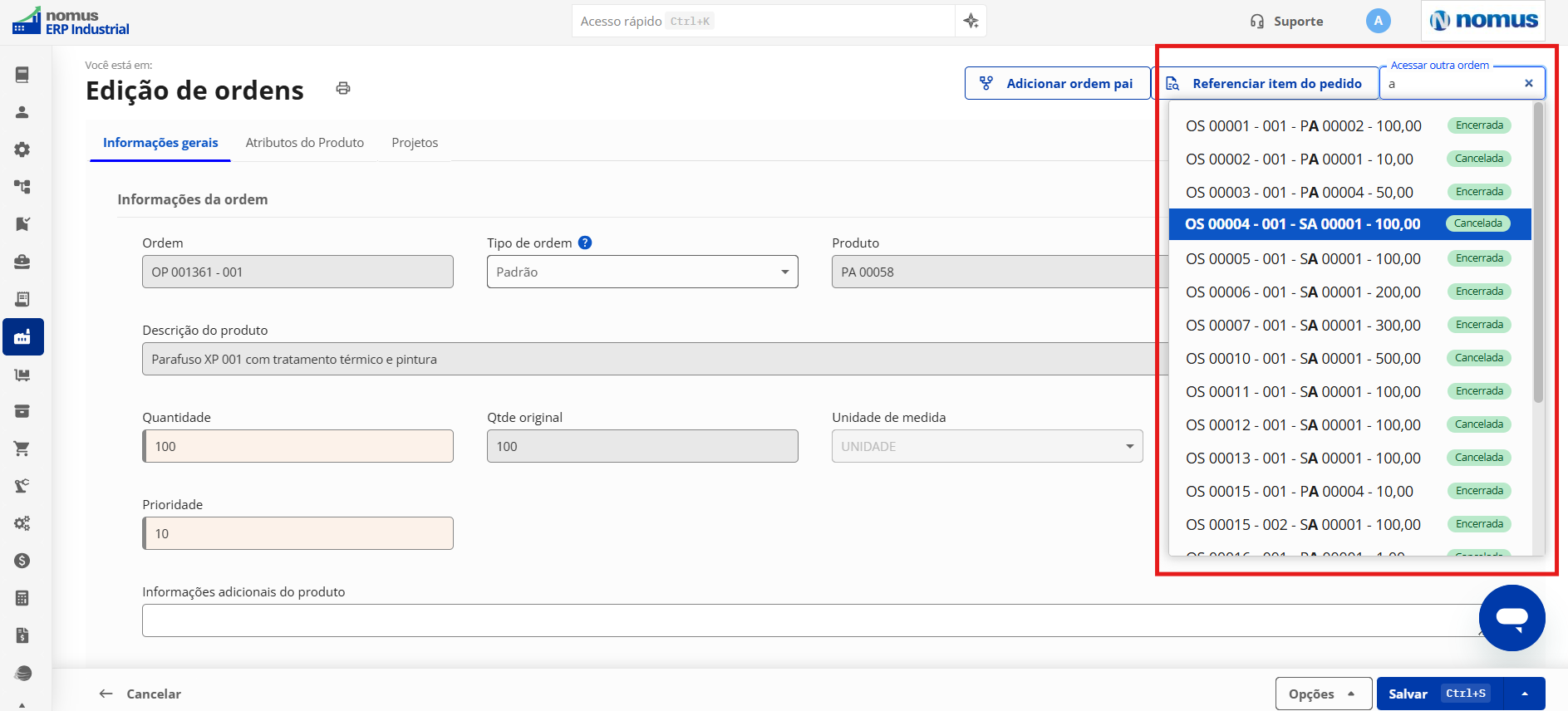Switch to Informações gerais tab
1568x711 pixels.
click(x=160, y=143)
